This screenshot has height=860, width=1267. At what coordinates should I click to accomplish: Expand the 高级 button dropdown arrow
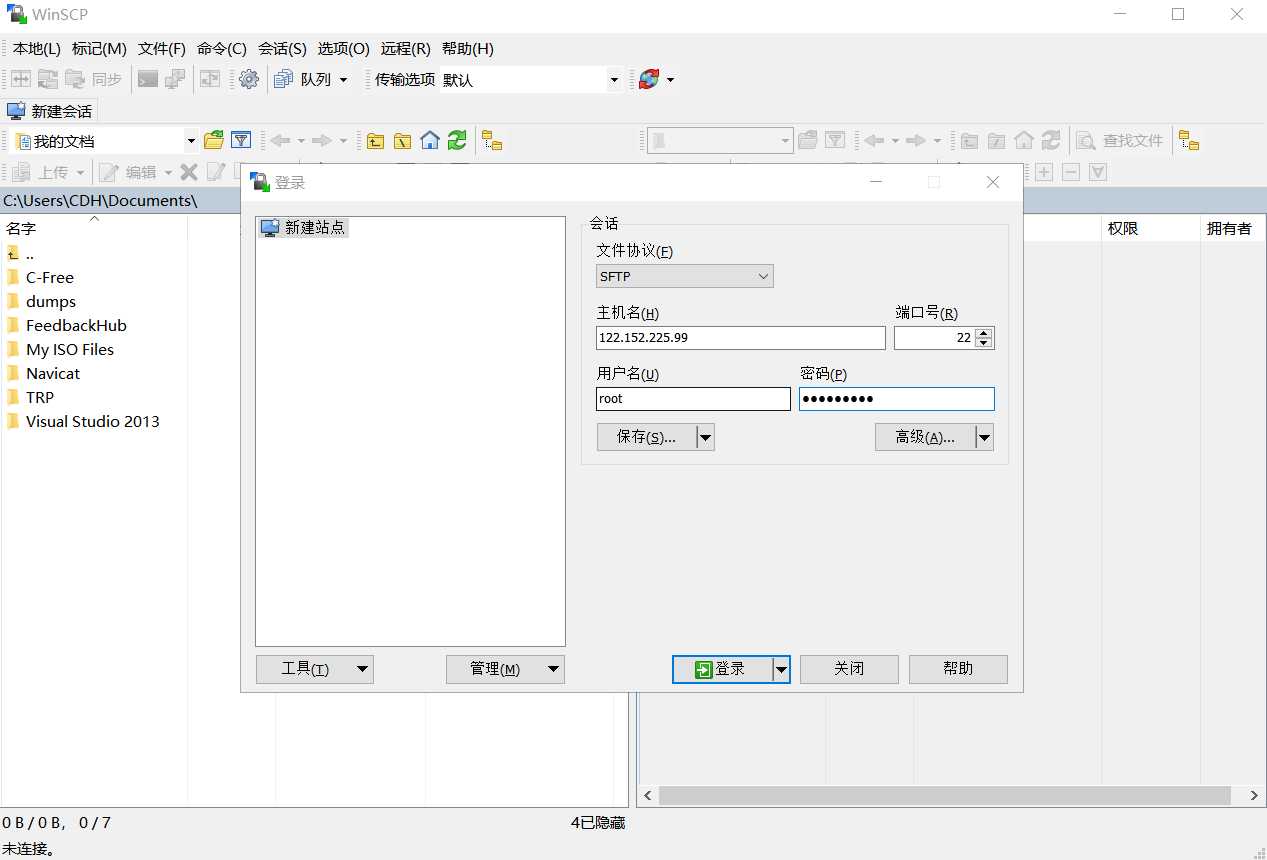(984, 437)
